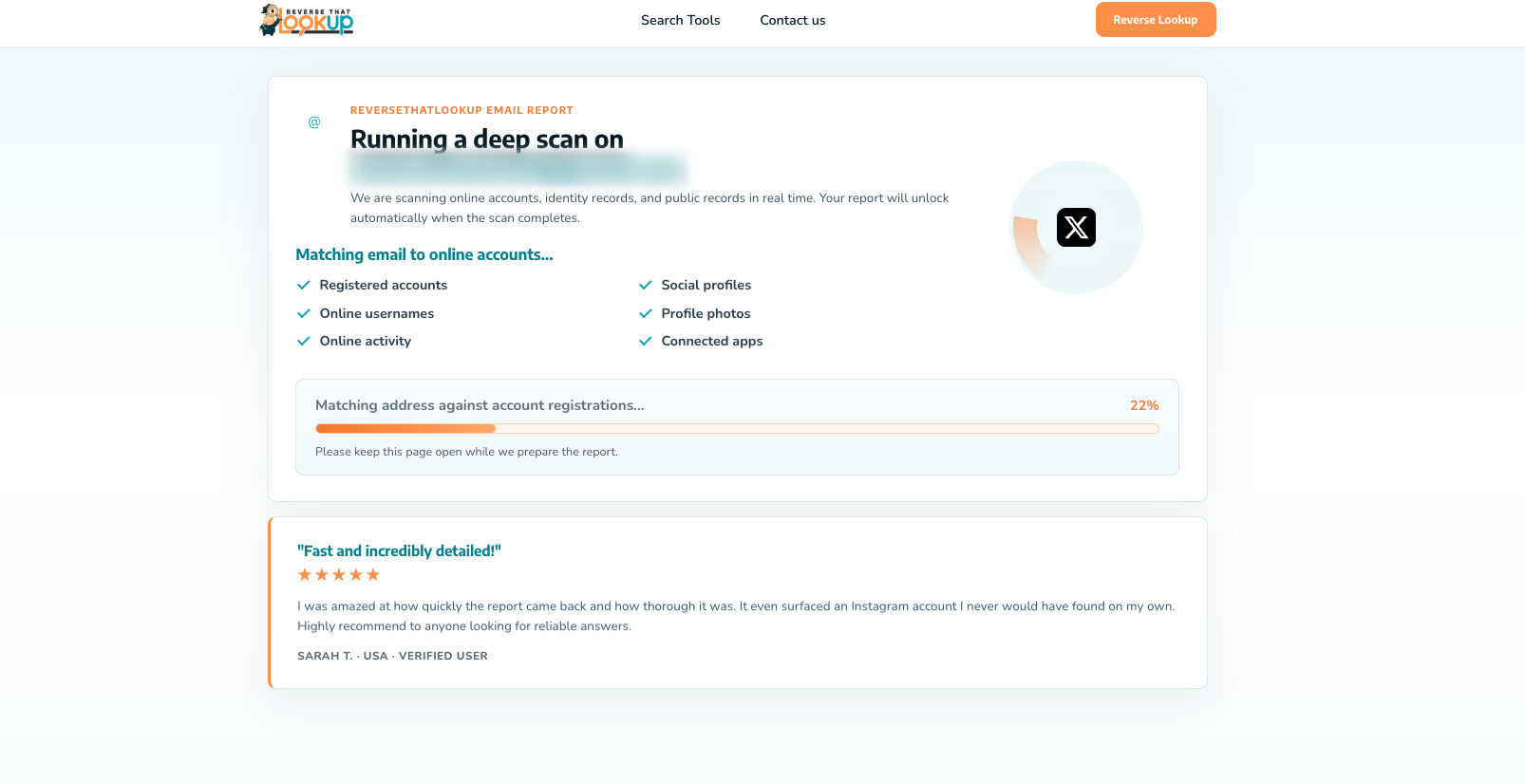
Task: Click 'Running a deep scan on' heading
Action: tap(487, 140)
